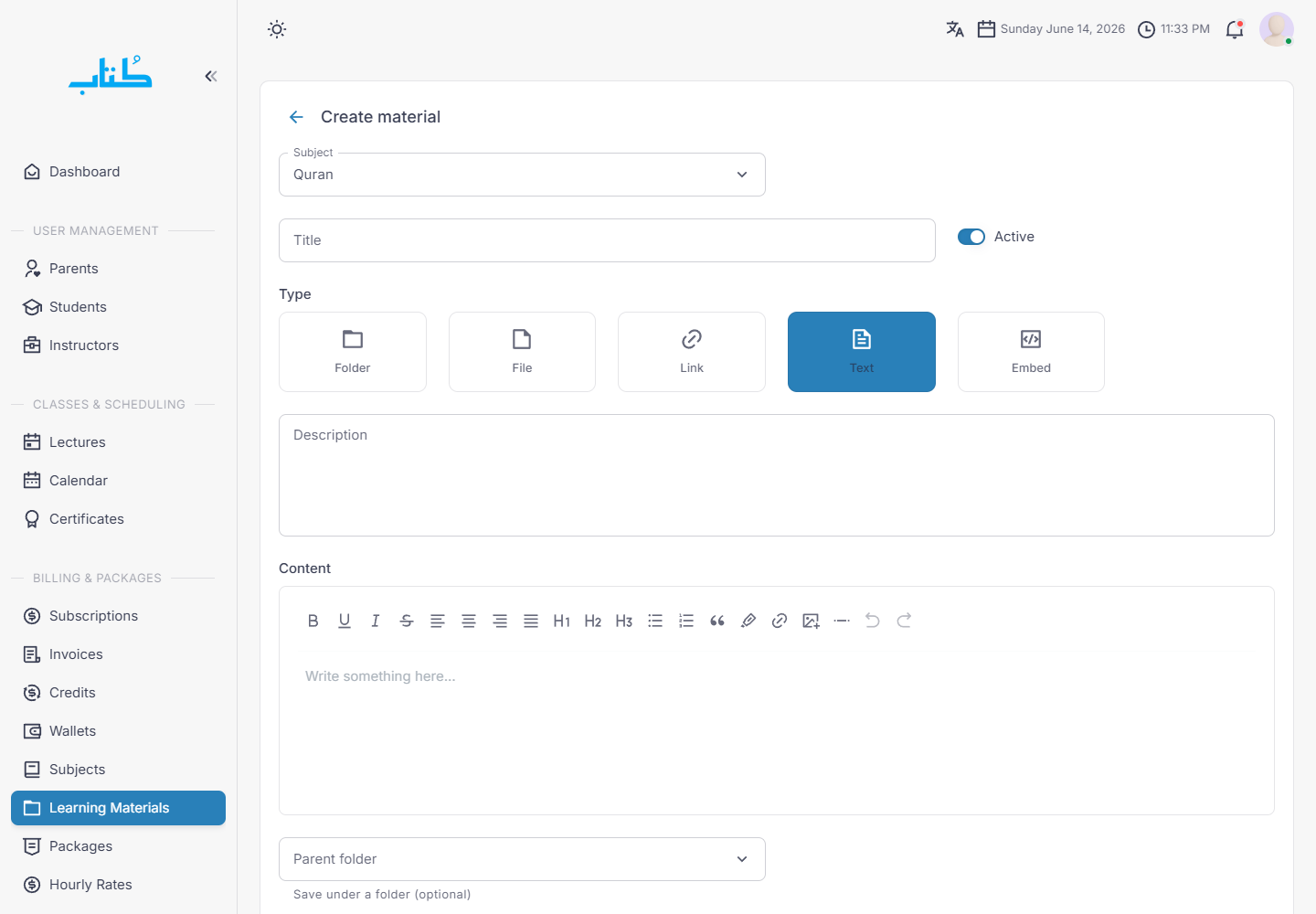Navigate to Hourly Rates
The image size is (1316, 914).
(118, 885)
